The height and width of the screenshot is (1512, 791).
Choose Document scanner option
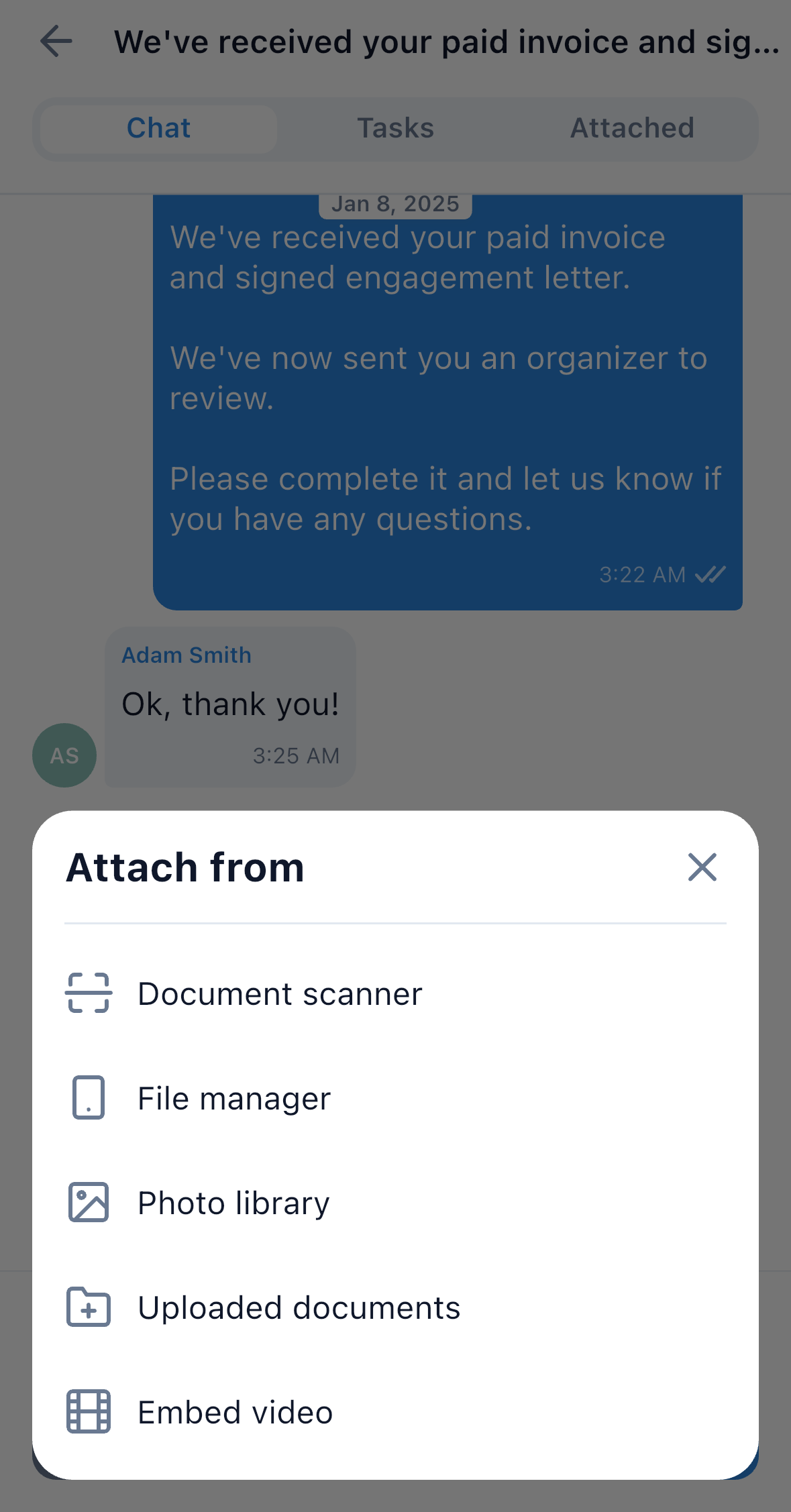(x=395, y=993)
